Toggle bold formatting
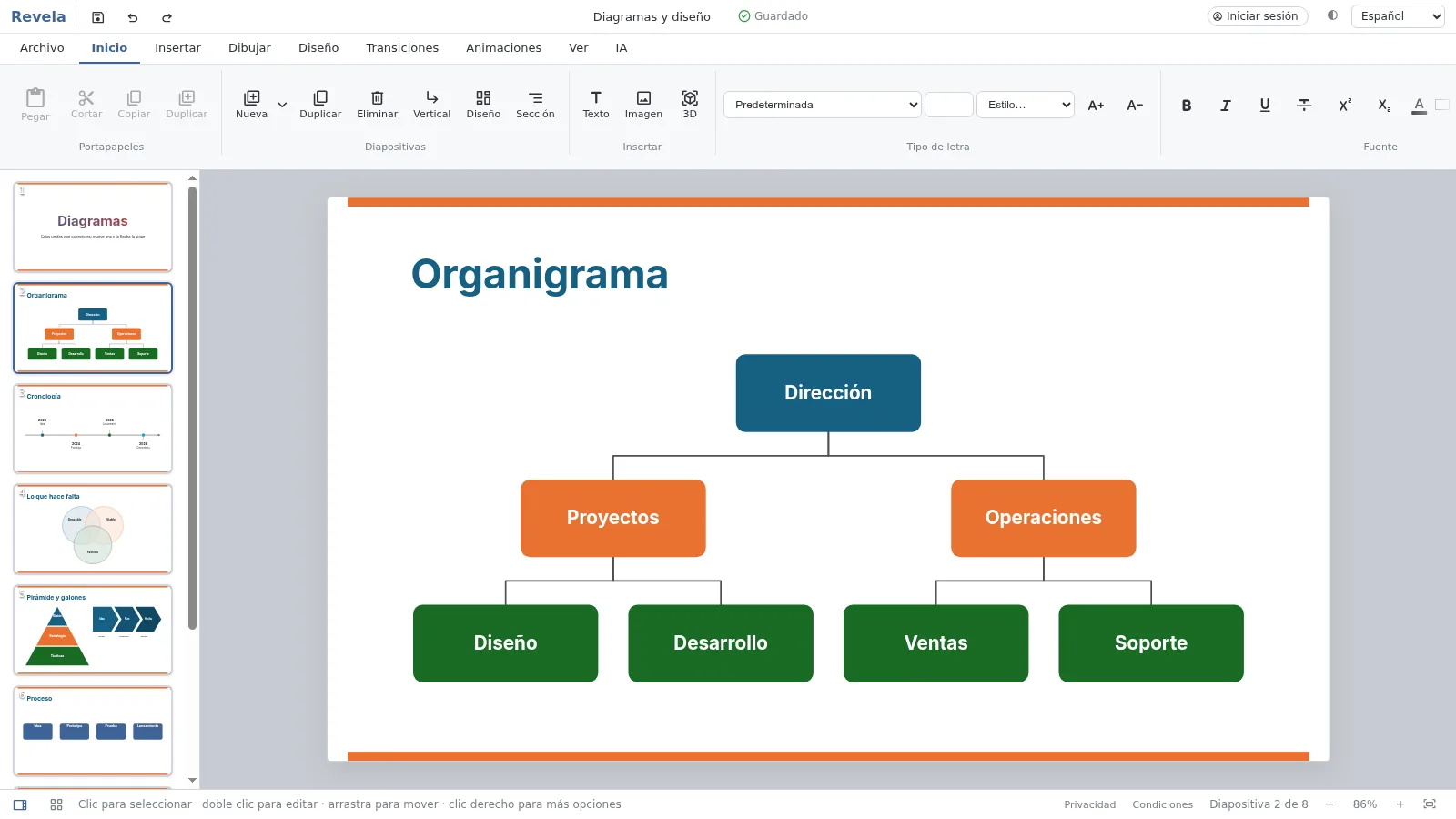This screenshot has height=819, width=1456. point(1187,106)
